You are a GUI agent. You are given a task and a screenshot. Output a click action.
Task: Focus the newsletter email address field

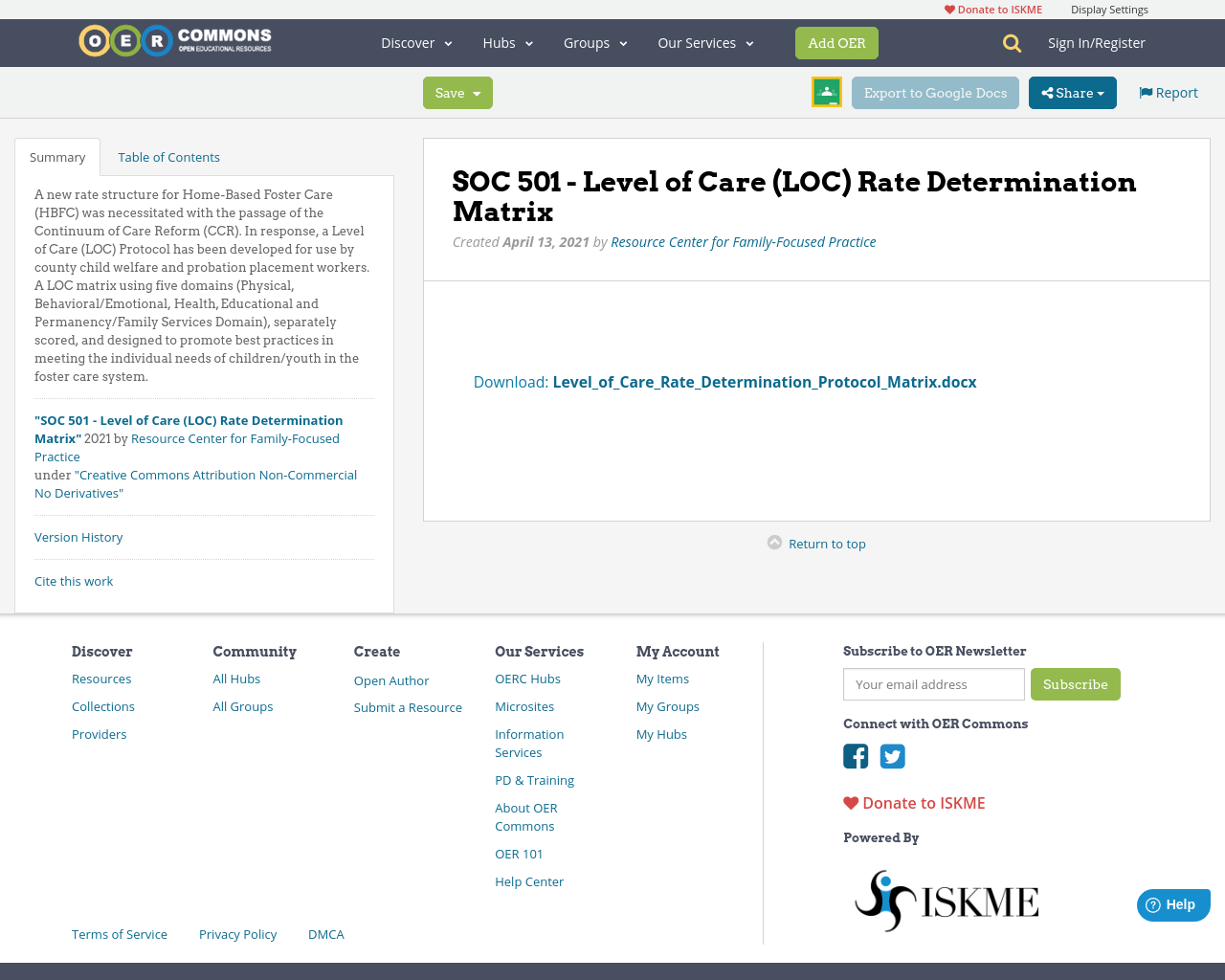(x=934, y=684)
